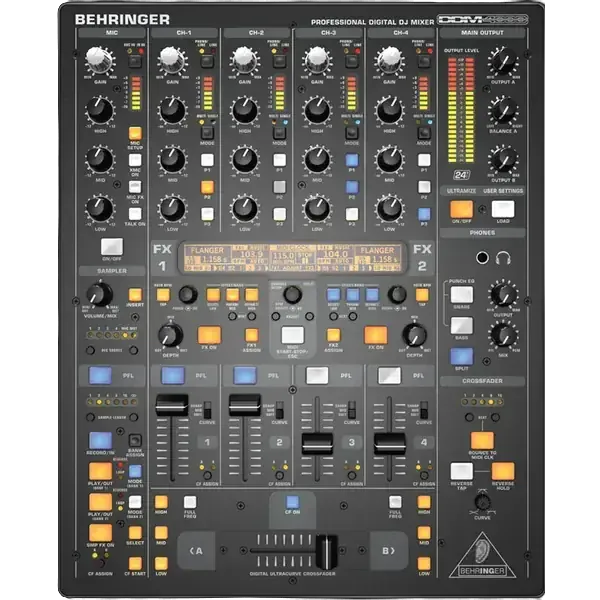Image resolution: width=600 pixels, height=600 pixels.
Task: Enable the PUNCH EQ BASS button
Action: click(461, 326)
